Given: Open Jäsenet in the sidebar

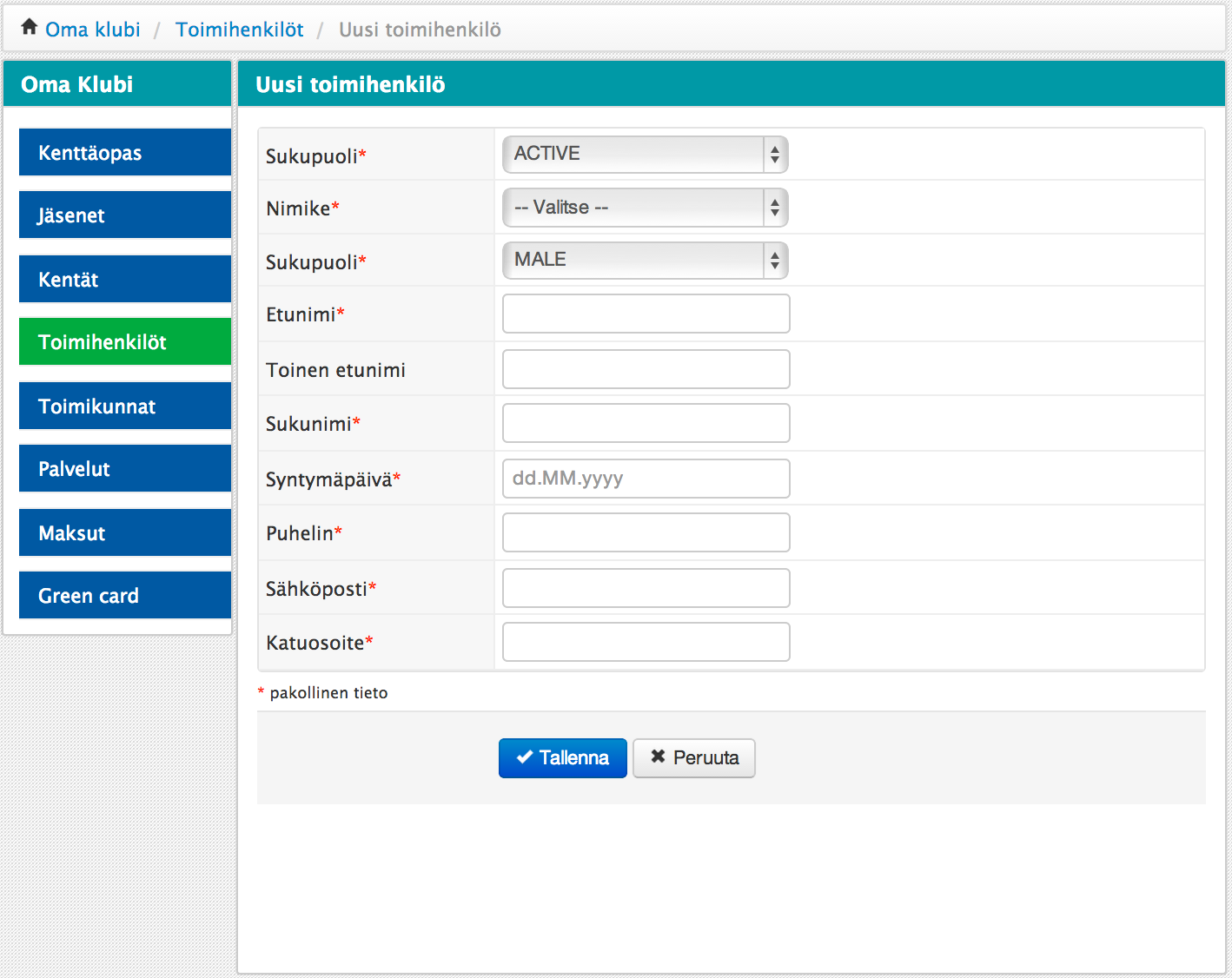Looking at the screenshot, I should 125,215.
